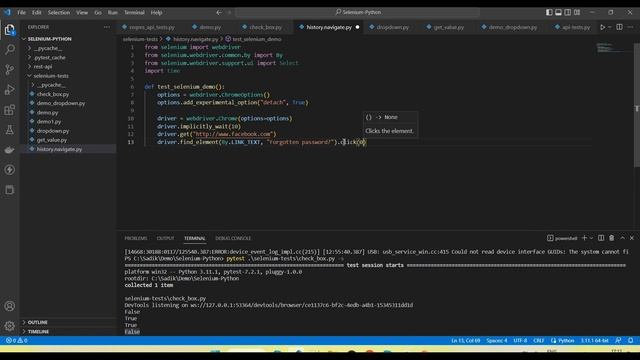The width and height of the screenshot is (640, 360).
Task: Click the Explorer more actions ellipsis
Action: click(x=107, y=27)
